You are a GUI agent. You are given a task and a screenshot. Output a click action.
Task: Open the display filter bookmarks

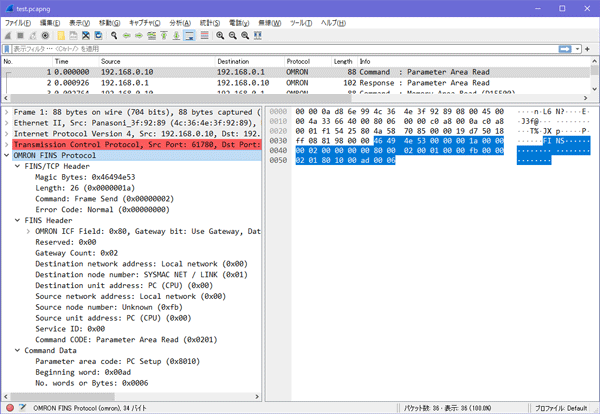pos(7,49)
